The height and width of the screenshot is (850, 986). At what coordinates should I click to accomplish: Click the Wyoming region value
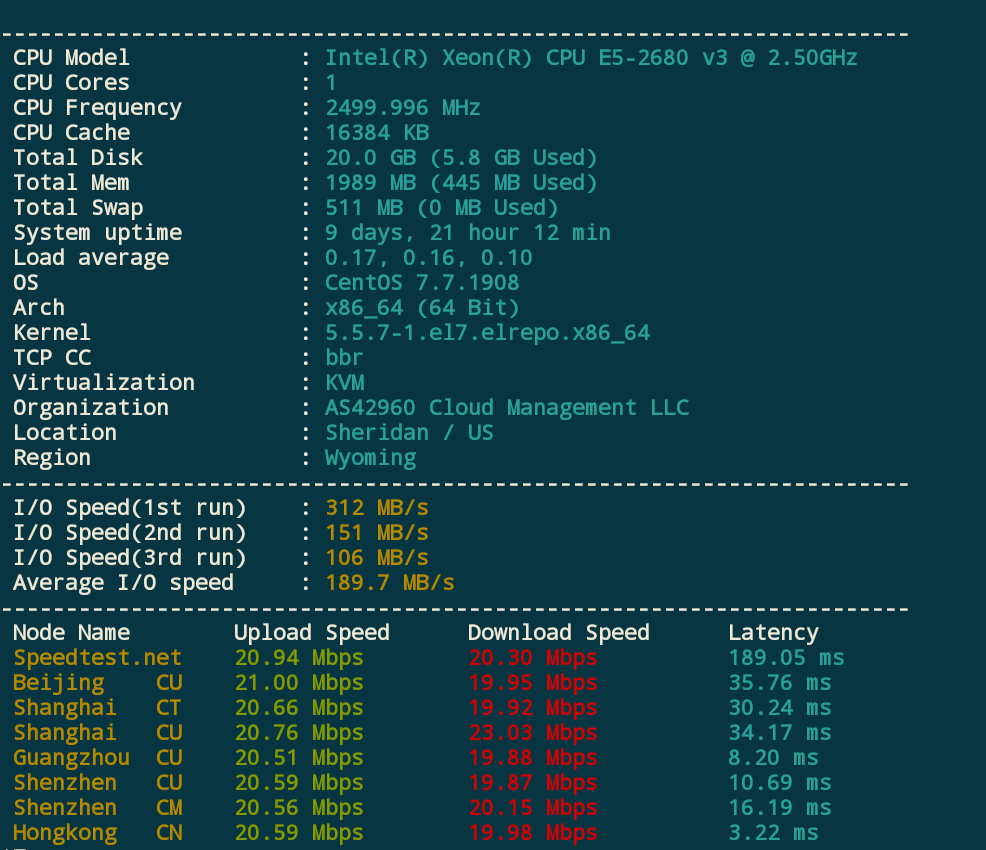[370, 458]
